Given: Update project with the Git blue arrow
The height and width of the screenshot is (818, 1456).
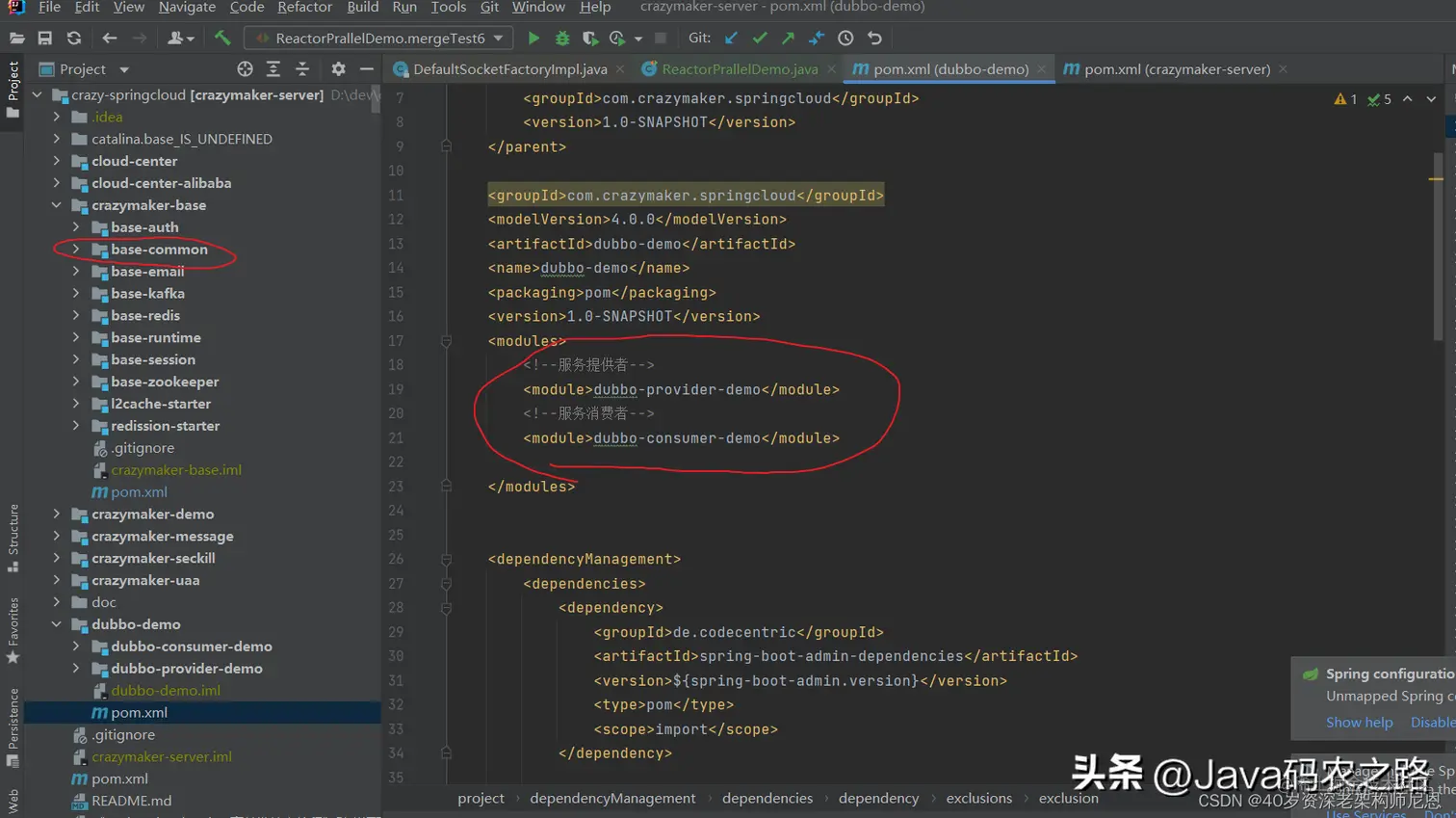Looking at the screenshot, I should (x=732, y=39).
